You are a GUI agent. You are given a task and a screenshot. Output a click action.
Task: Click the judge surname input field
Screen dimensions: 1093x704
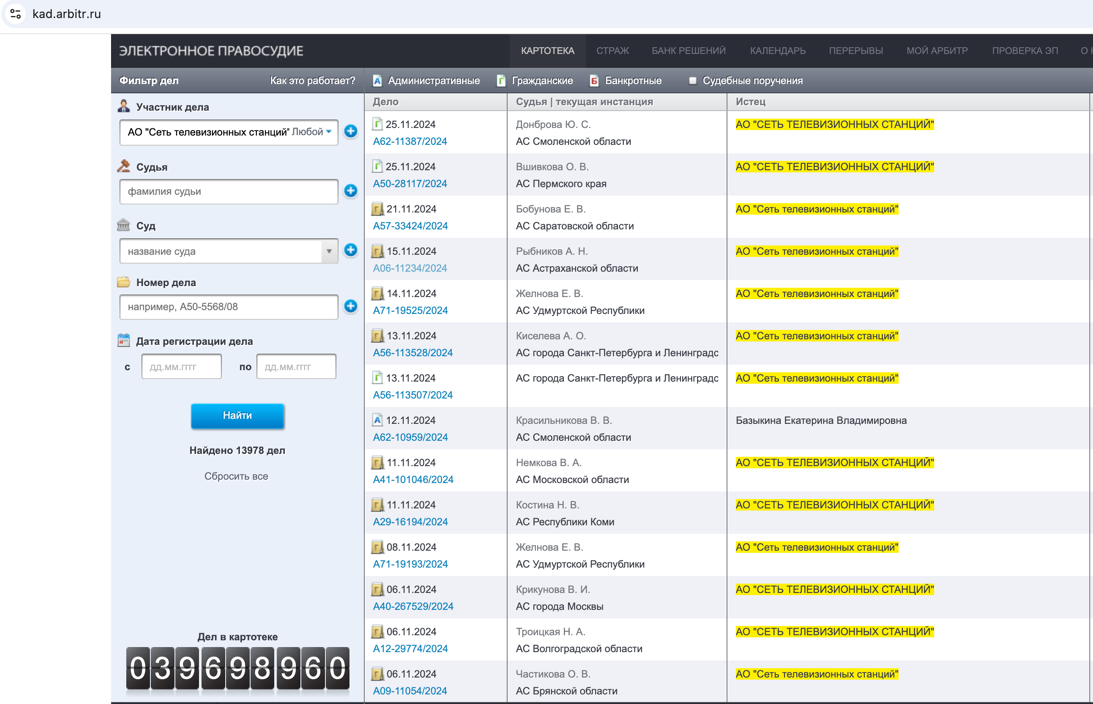pos(229,192)
